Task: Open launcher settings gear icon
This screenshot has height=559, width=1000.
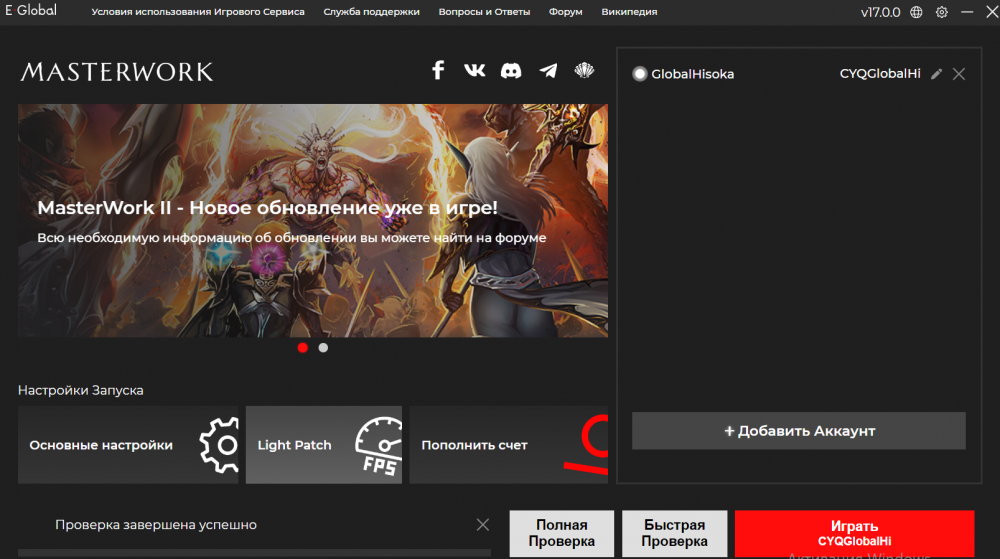Action: [x=941, y=12]
